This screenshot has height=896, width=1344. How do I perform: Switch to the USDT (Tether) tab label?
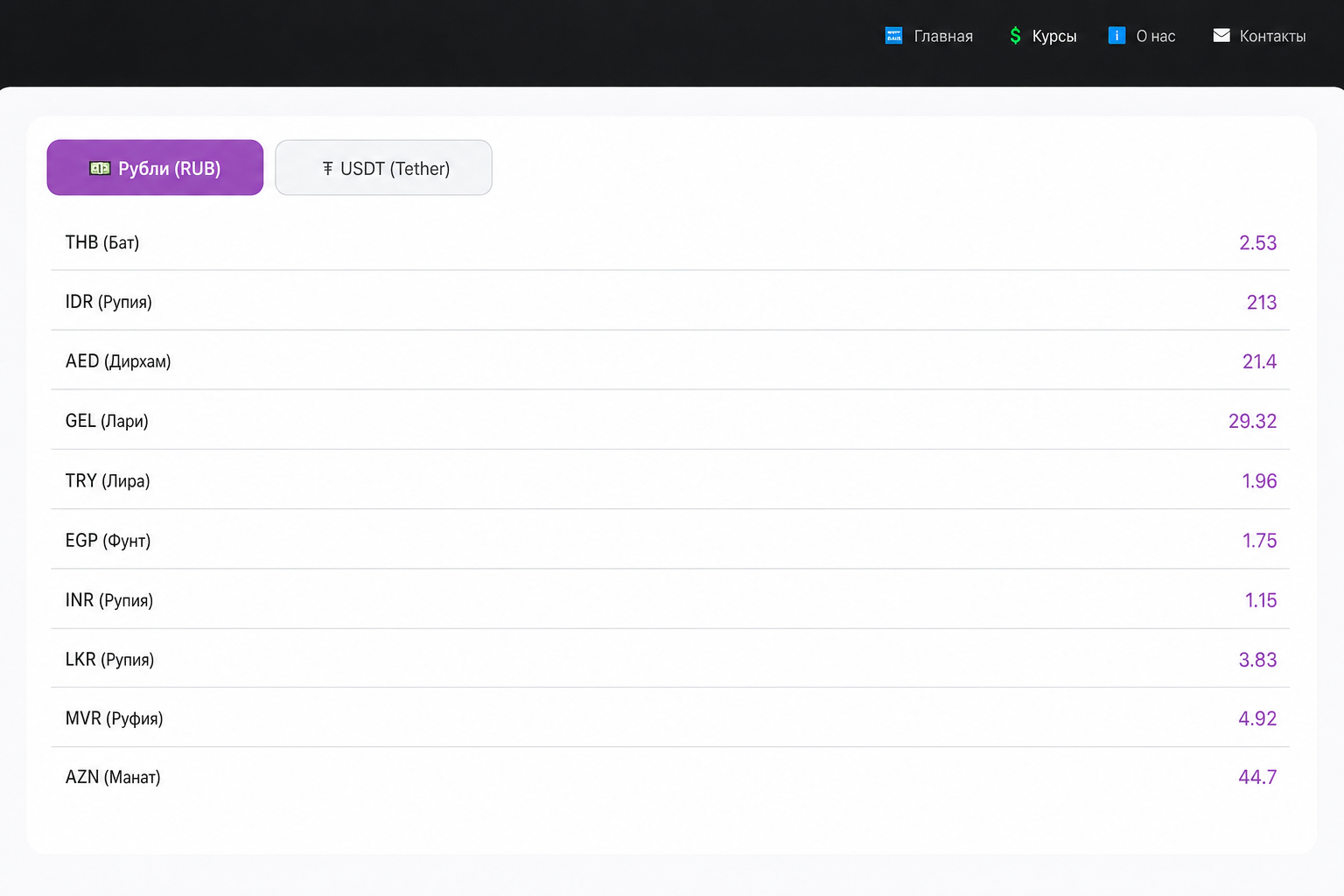point(395,168)
